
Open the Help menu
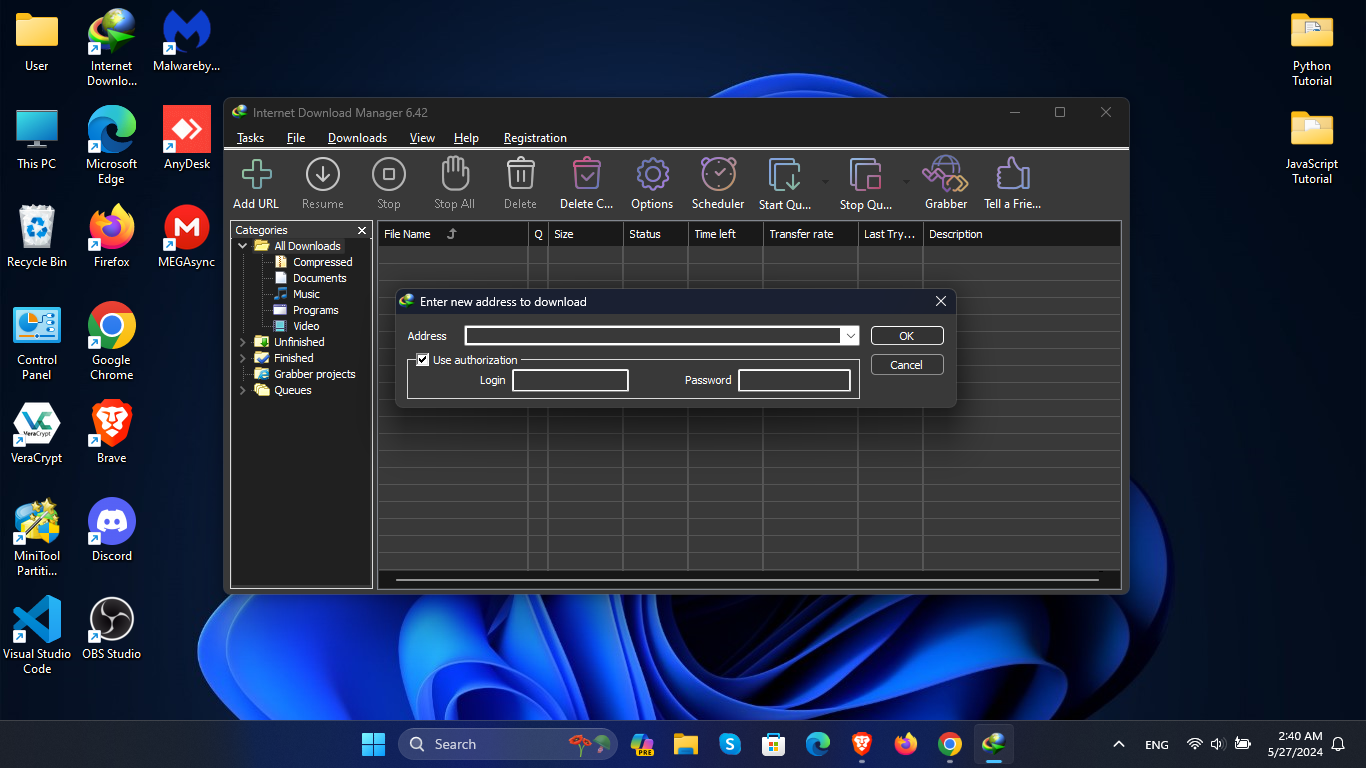[466, 138]
